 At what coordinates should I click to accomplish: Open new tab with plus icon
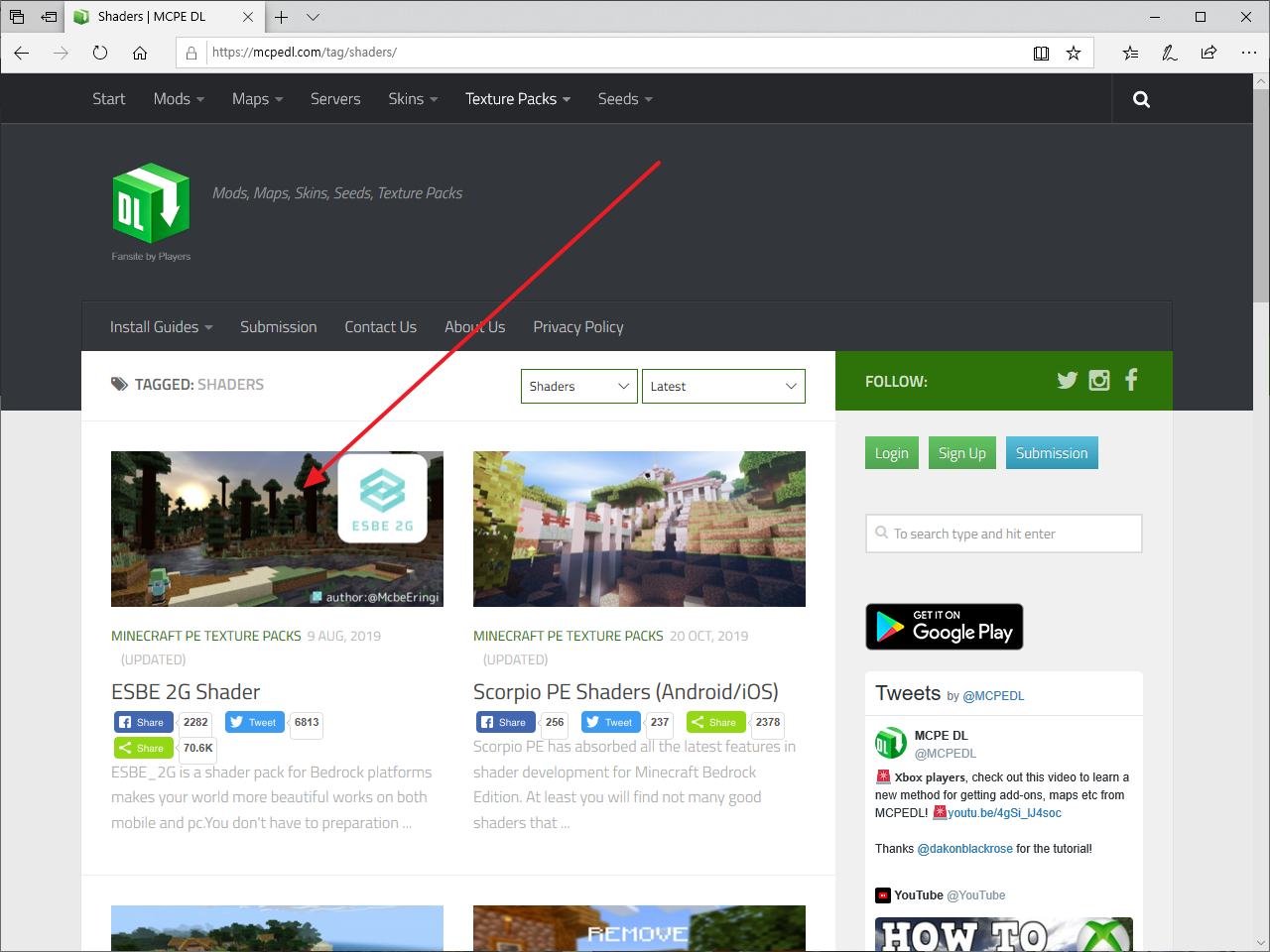(x=282, y=17)
